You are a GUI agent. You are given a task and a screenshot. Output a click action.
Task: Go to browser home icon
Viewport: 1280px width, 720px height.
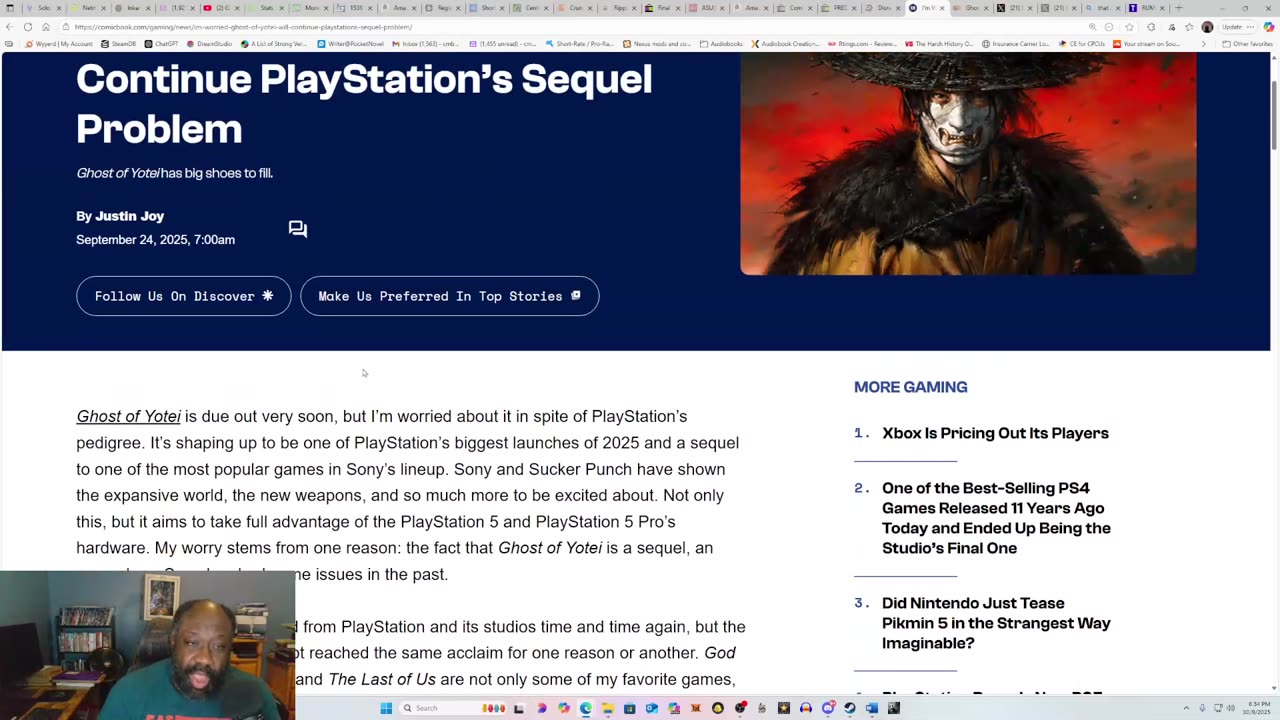(46, 27)
